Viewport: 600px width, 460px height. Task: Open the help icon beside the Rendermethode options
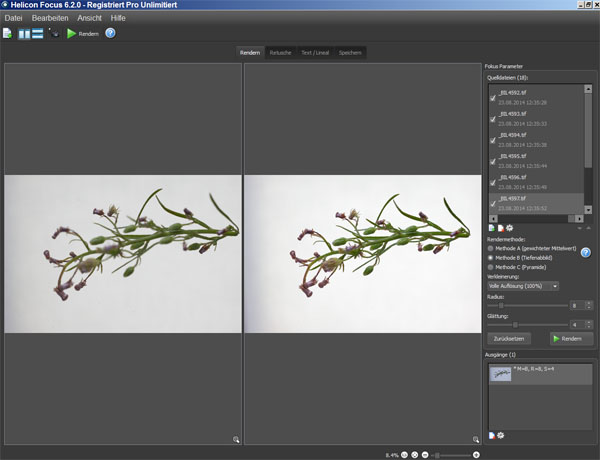tap(586, 254)
